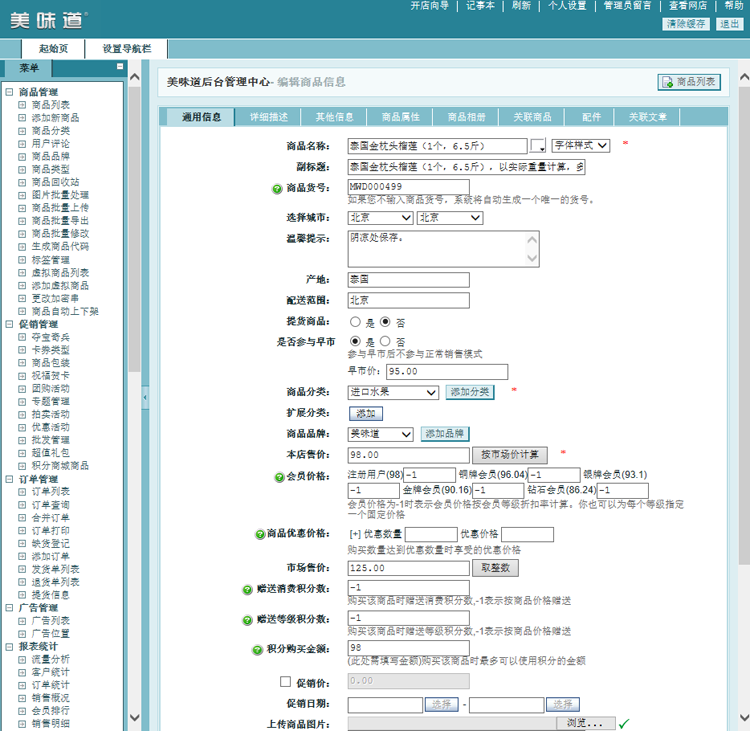750x731 pixels.
Task: Click the 商品分类 tree node icon
Action: tap(22, 131)
